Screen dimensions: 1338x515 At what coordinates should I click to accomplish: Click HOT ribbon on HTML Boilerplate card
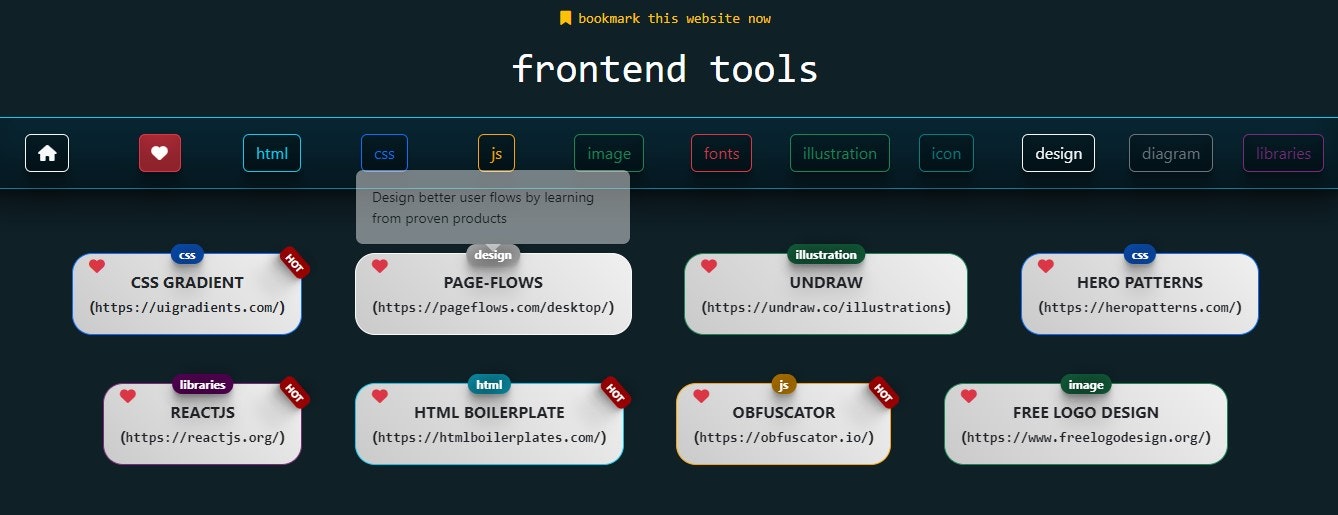(616, 393)
